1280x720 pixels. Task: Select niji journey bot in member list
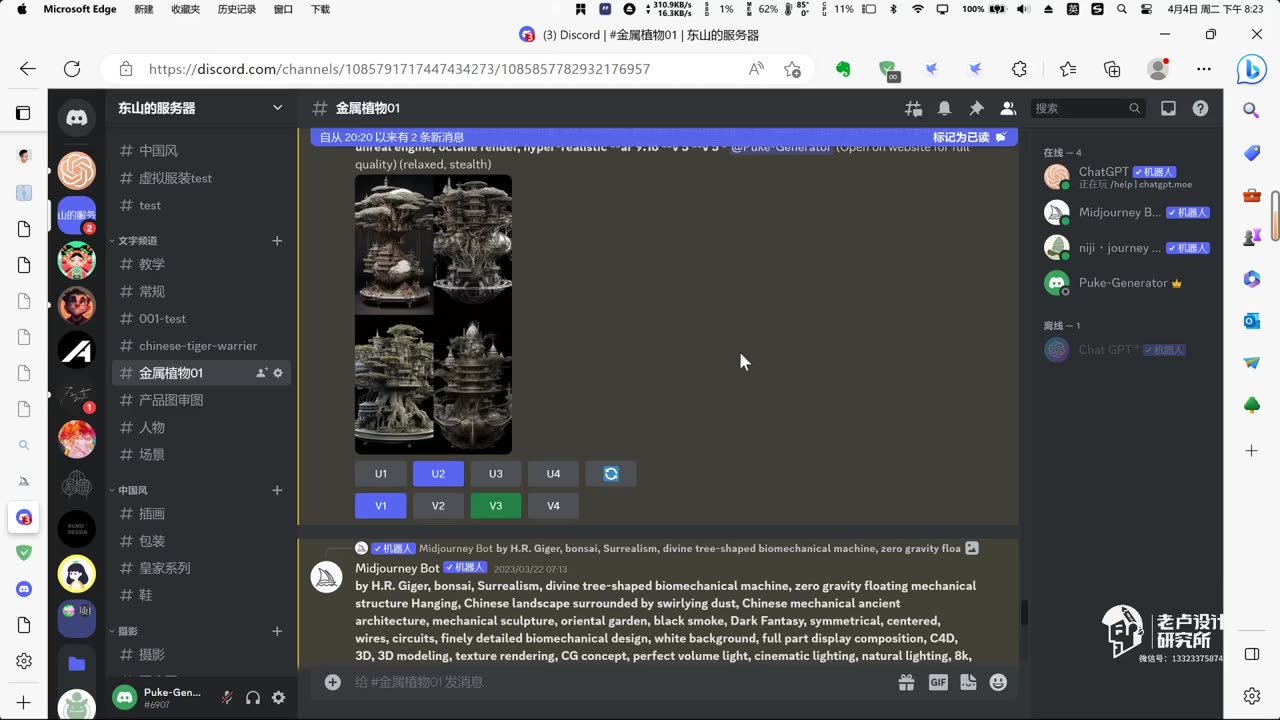point(1127,247)
